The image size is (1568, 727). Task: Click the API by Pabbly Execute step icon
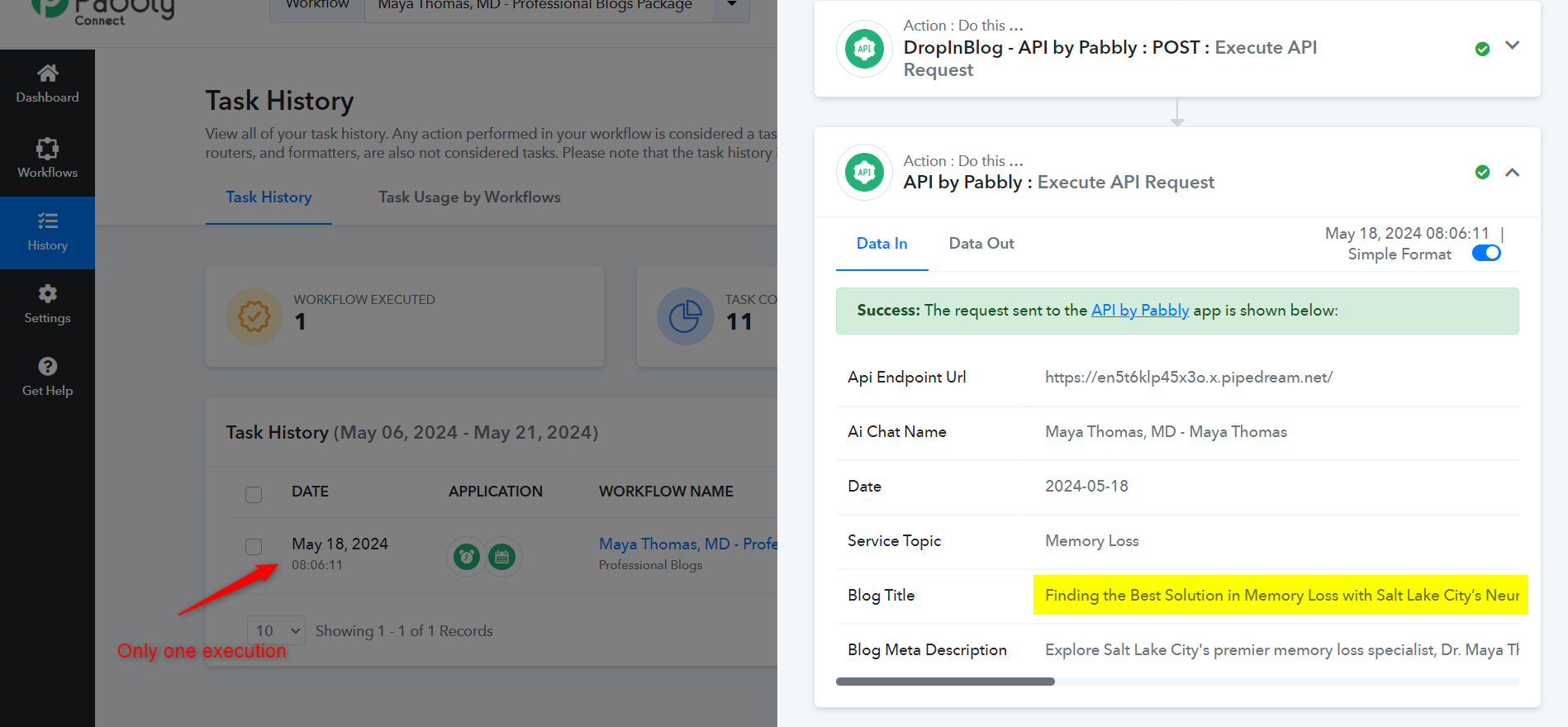(x=864, y=172)
